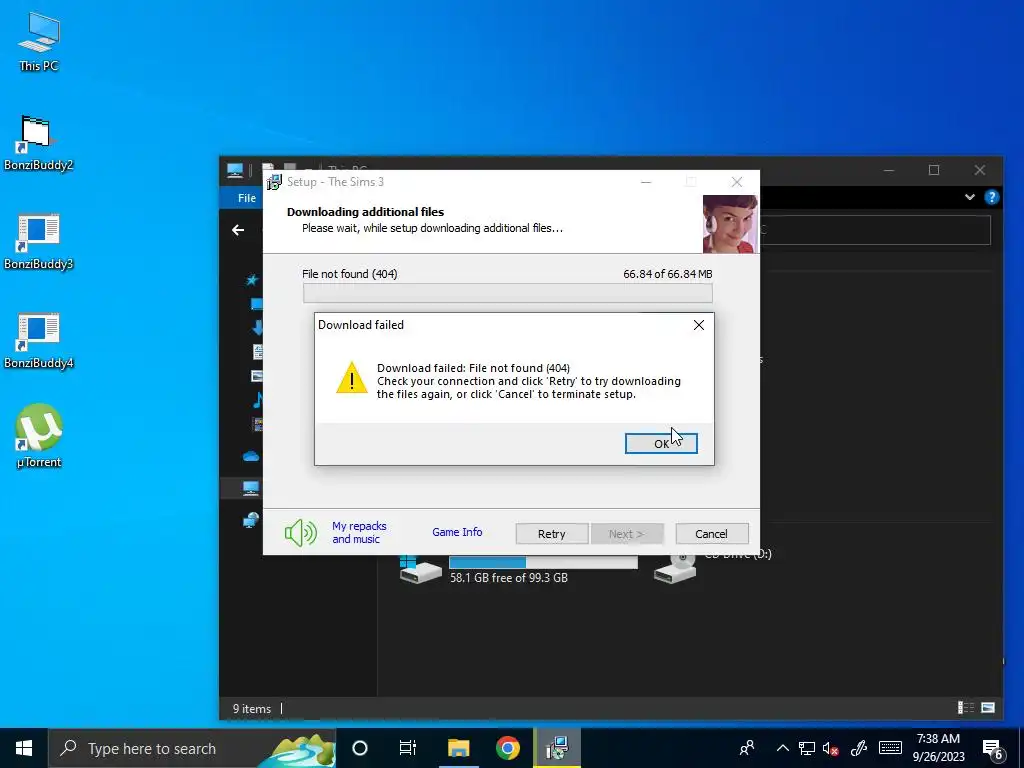Select BonziBuddy4 desktop shortcut

click(39, 342)
